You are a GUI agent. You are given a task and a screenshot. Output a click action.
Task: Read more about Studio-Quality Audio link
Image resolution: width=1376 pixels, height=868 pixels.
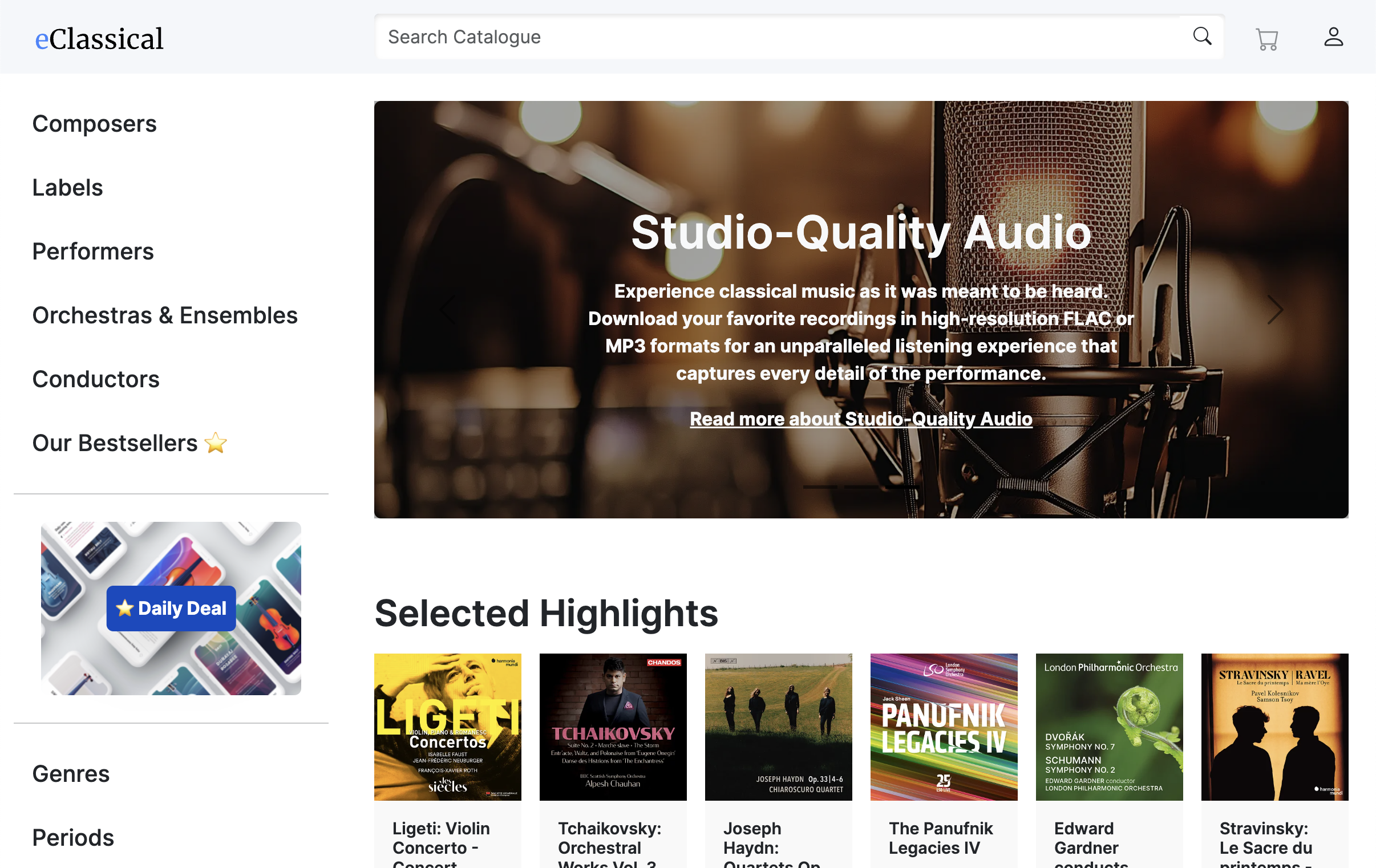(x=861, y=419)
